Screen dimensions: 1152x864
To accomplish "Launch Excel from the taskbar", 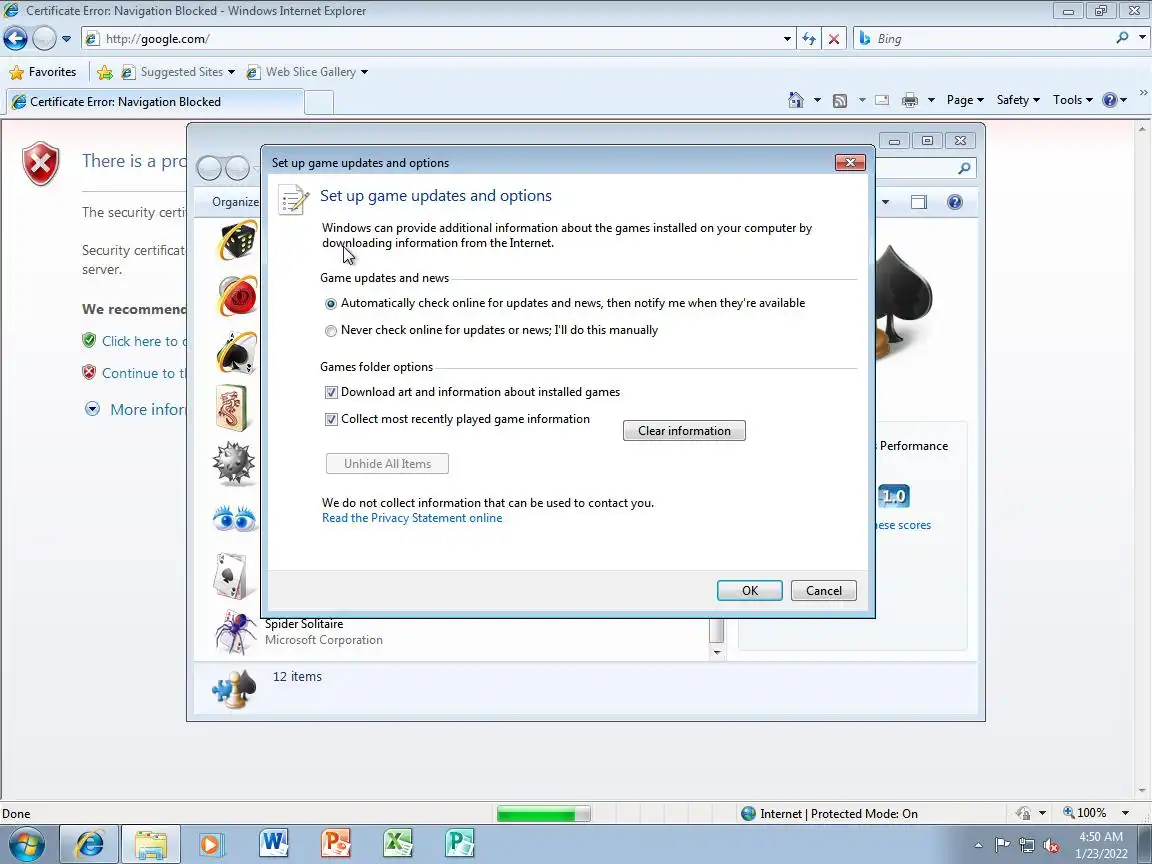I will pos(397,844).
